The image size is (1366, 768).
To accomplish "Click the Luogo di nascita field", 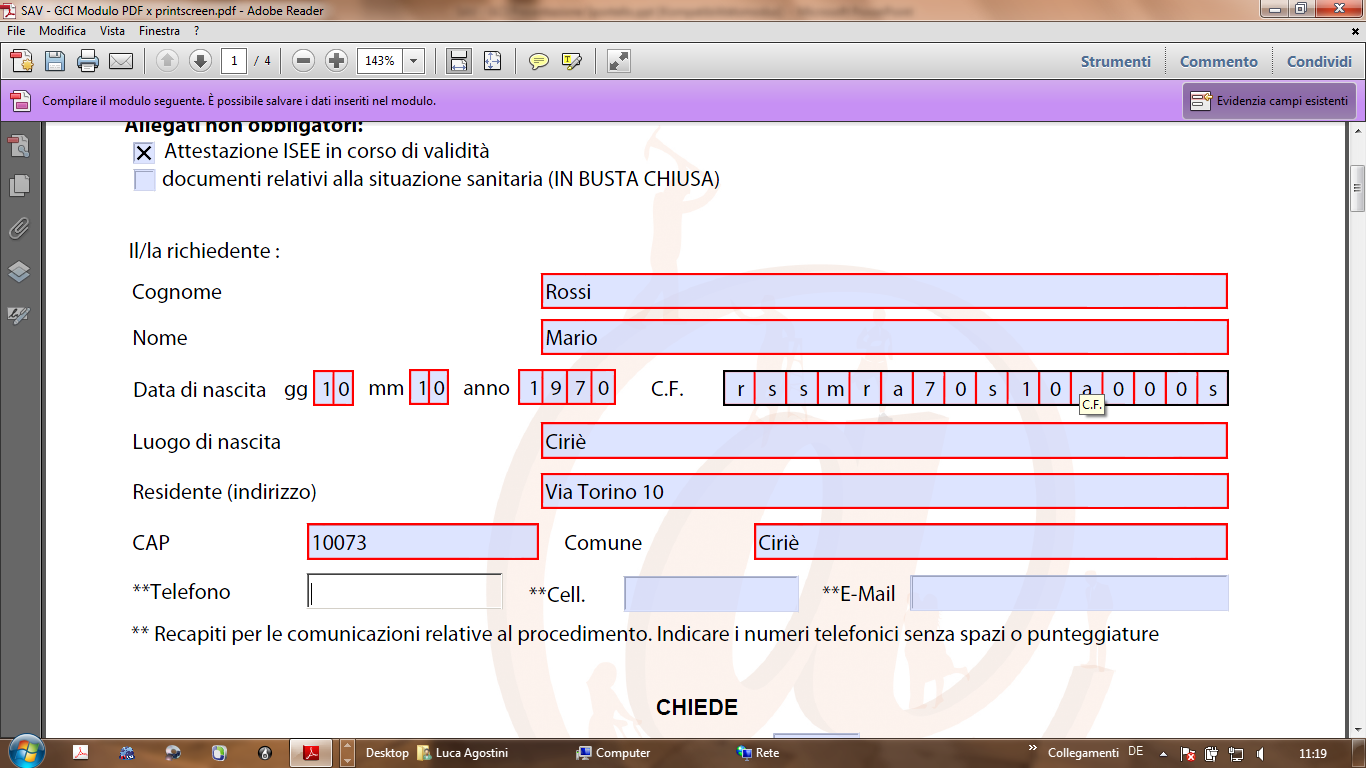I will pyautogui.click(x=884, y=441).
